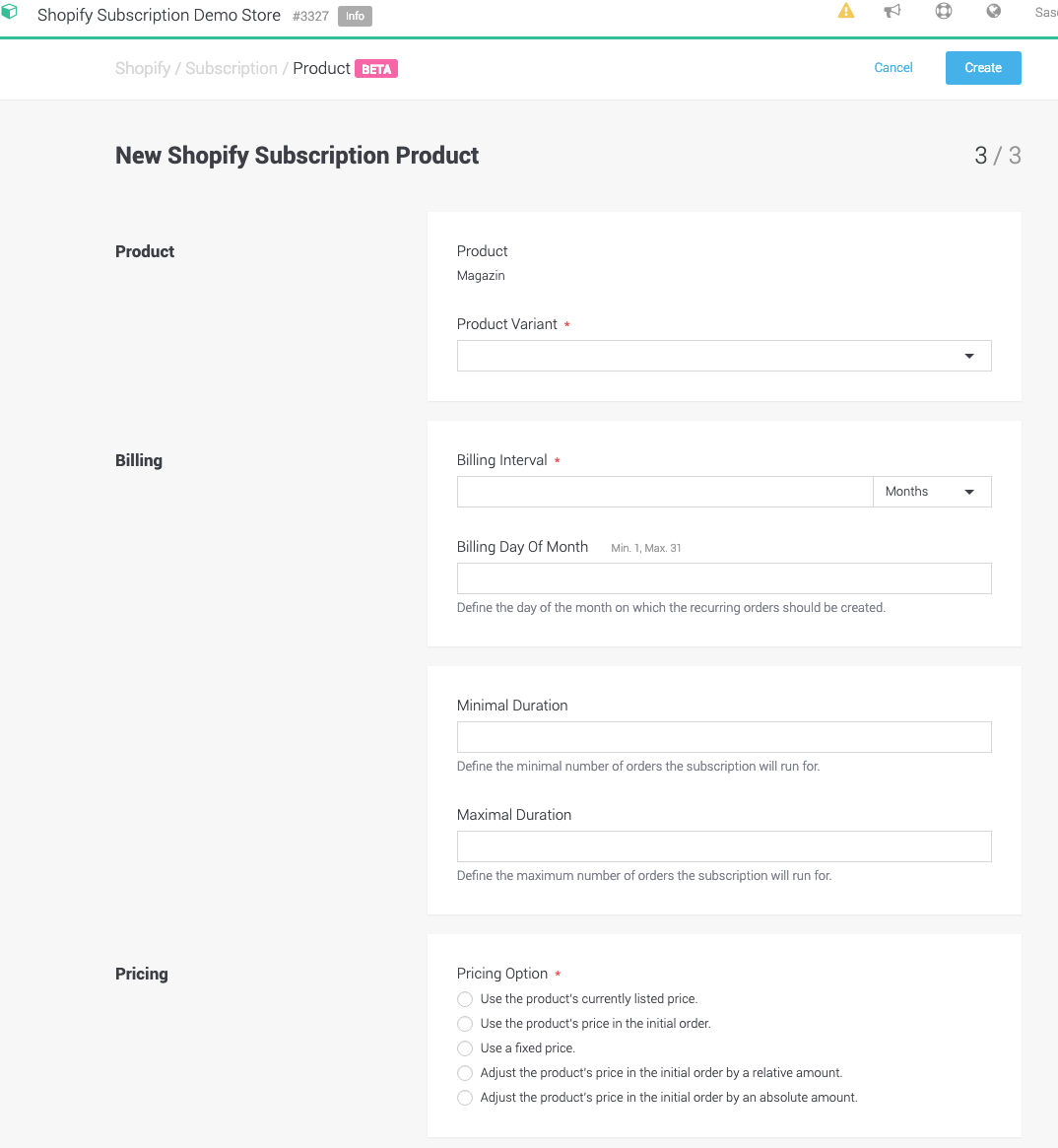This screenshot has height=1148, width=1058.
Task: Open the Months interval unit dropdown
Action: (x=931, y=491)
